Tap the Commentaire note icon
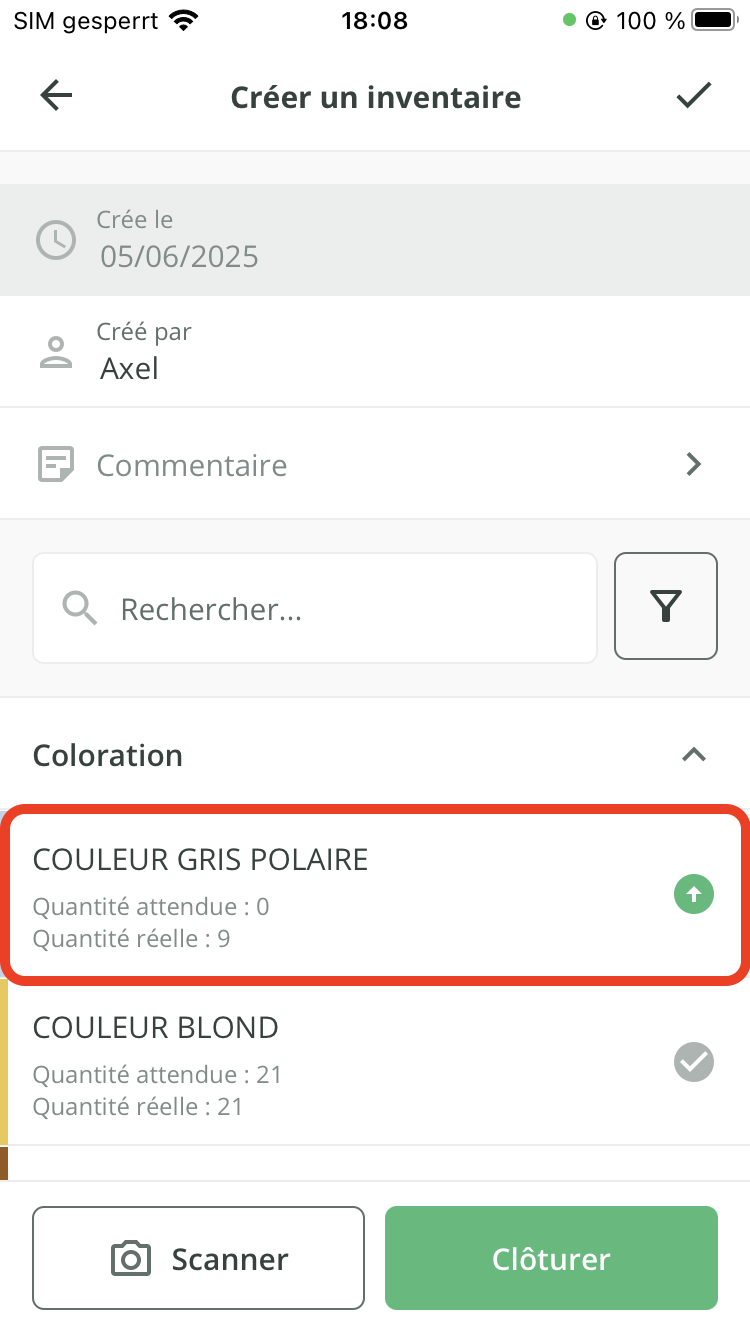The image size is (750, 1334). coord(56,464)
